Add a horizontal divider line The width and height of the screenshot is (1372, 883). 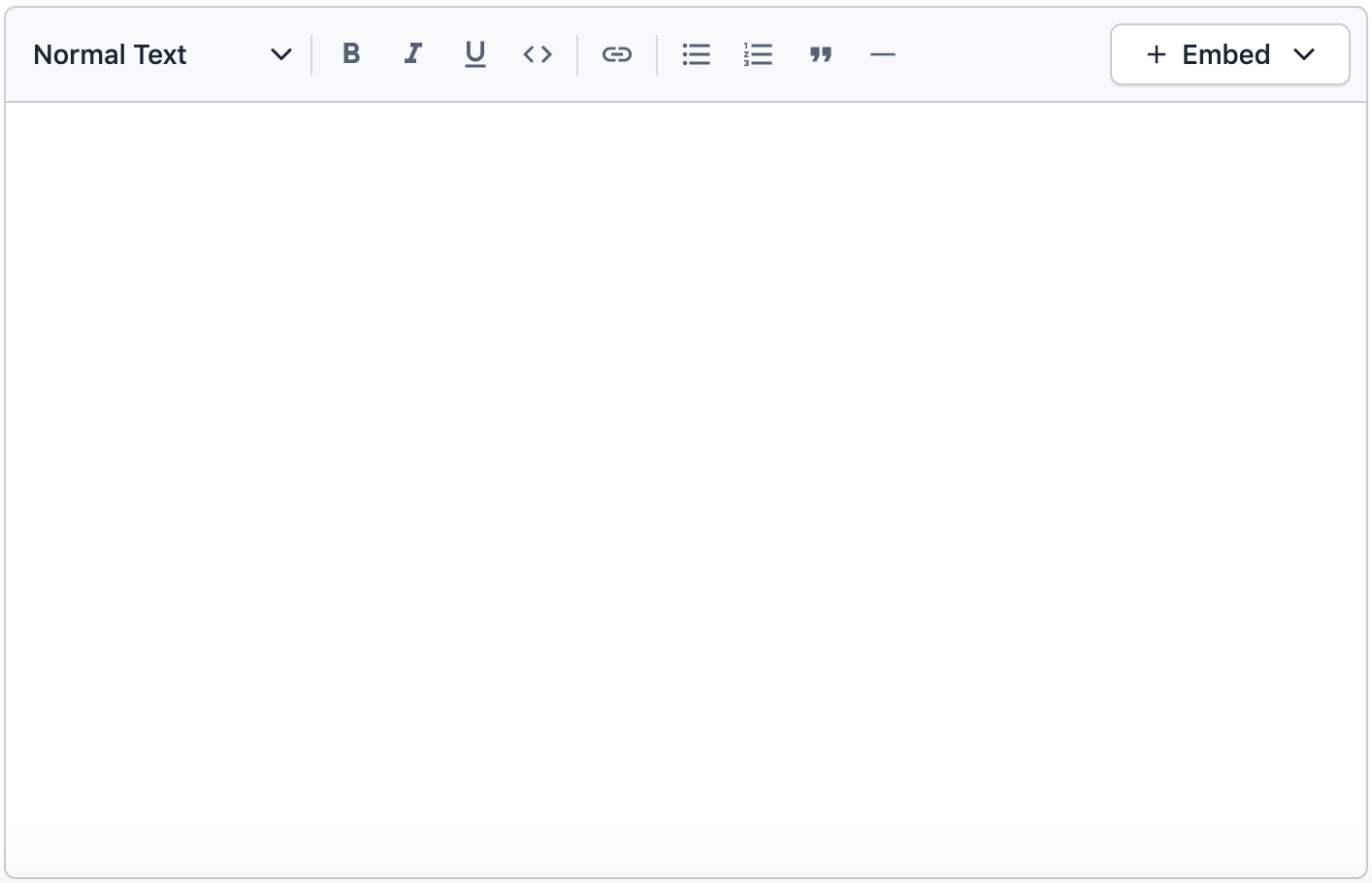tap(883, 54)
